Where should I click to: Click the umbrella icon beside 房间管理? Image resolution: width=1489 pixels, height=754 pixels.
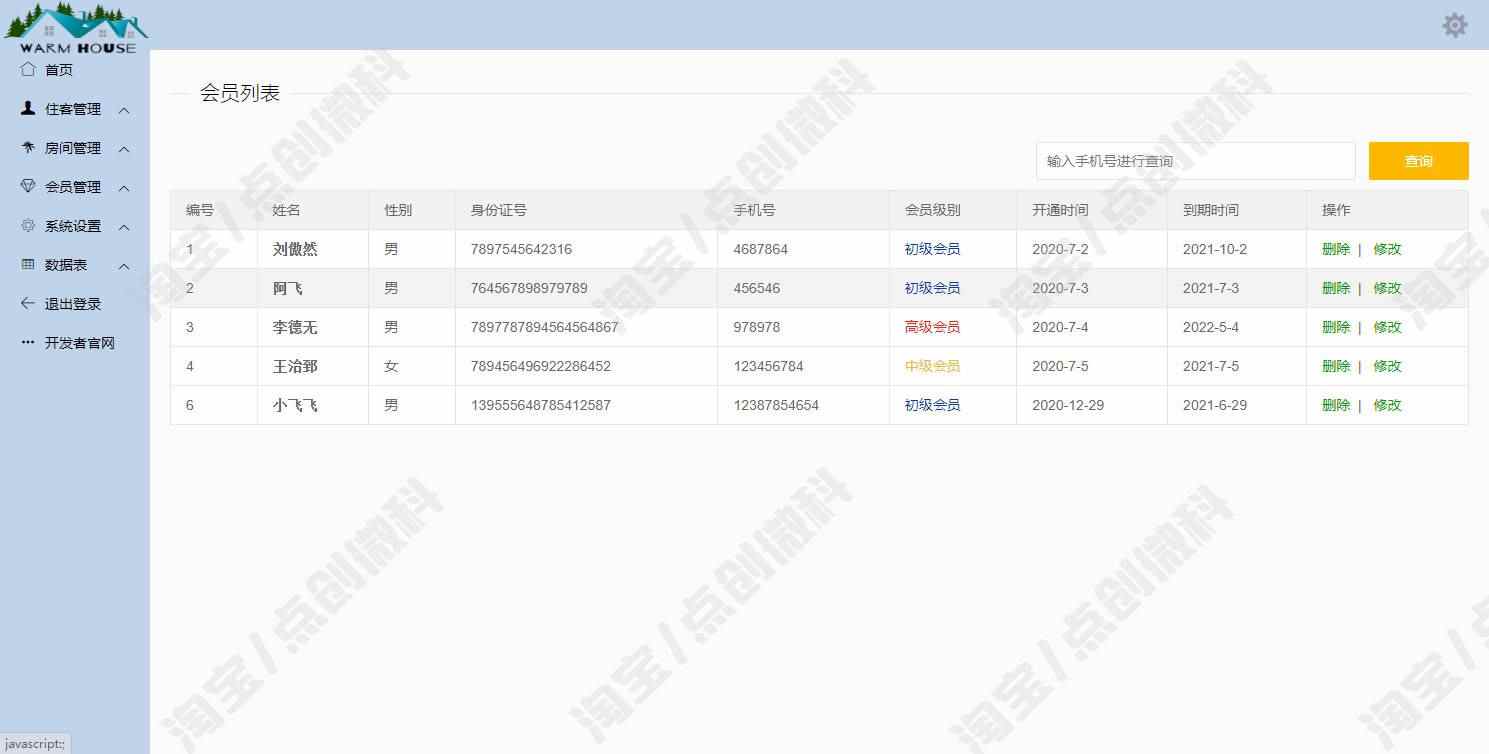pyautogui.click(x=28, y=147)
